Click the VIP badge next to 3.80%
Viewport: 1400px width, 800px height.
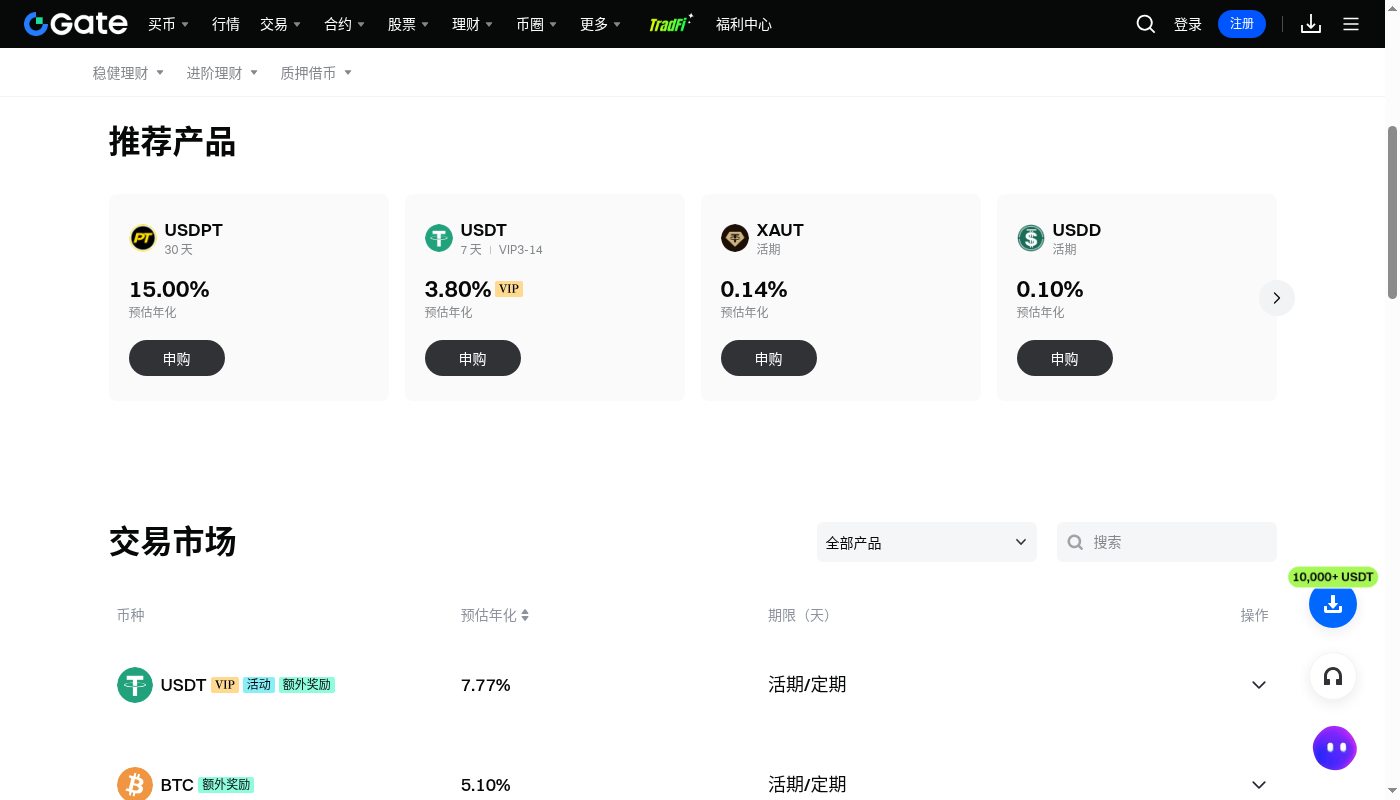tap(509, 289)
